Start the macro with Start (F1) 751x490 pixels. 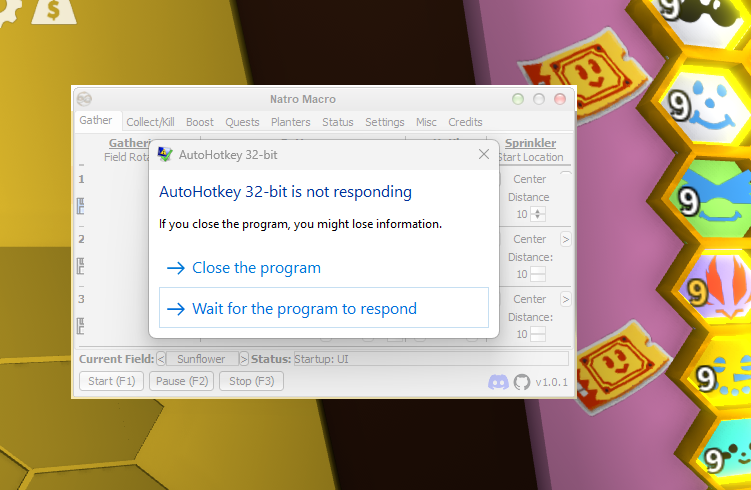tap(112, 381)
